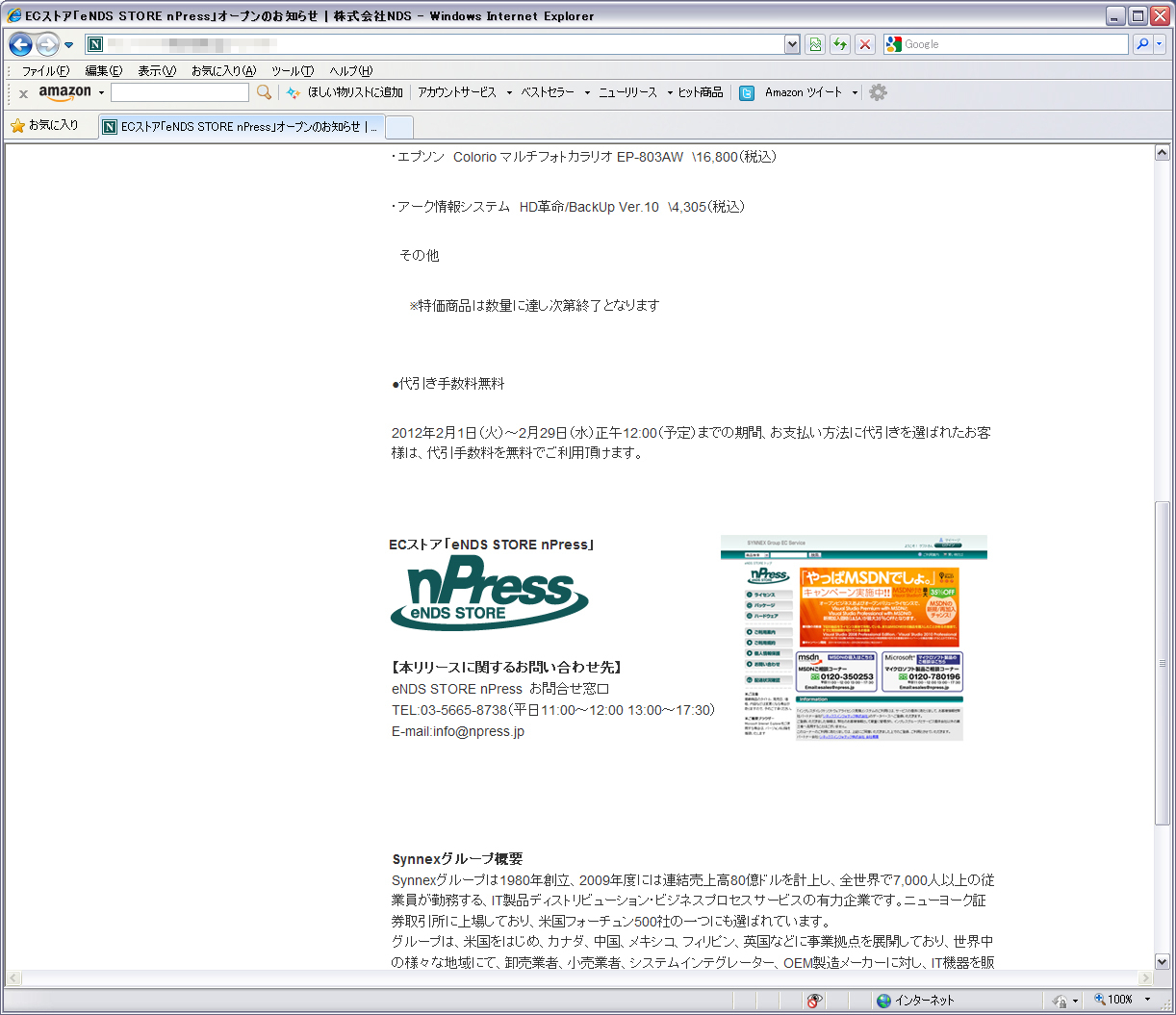Click ほしい物リストに追加 button

click(x=344, y=92)
